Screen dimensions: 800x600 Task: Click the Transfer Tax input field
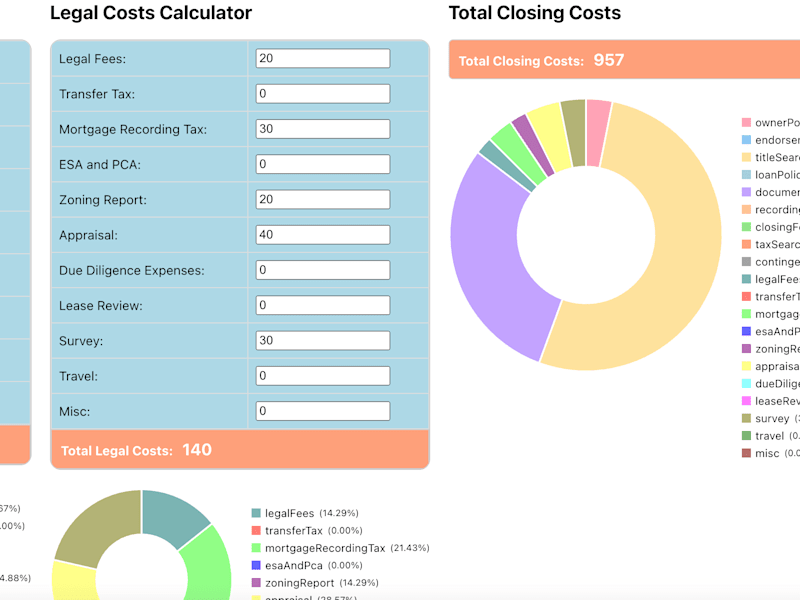pos(322,93)
